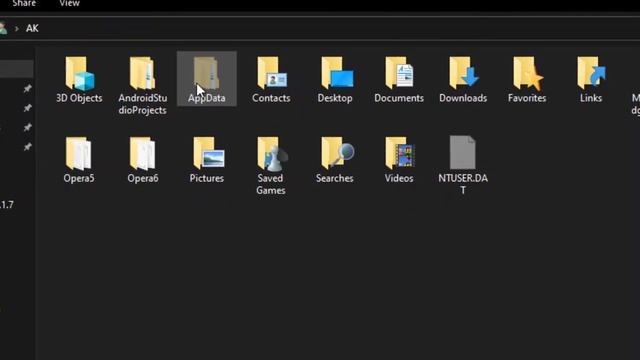This screenshot has width=640, height=360.
Task: Select the AppData folder icon
Action: [207, 73]
